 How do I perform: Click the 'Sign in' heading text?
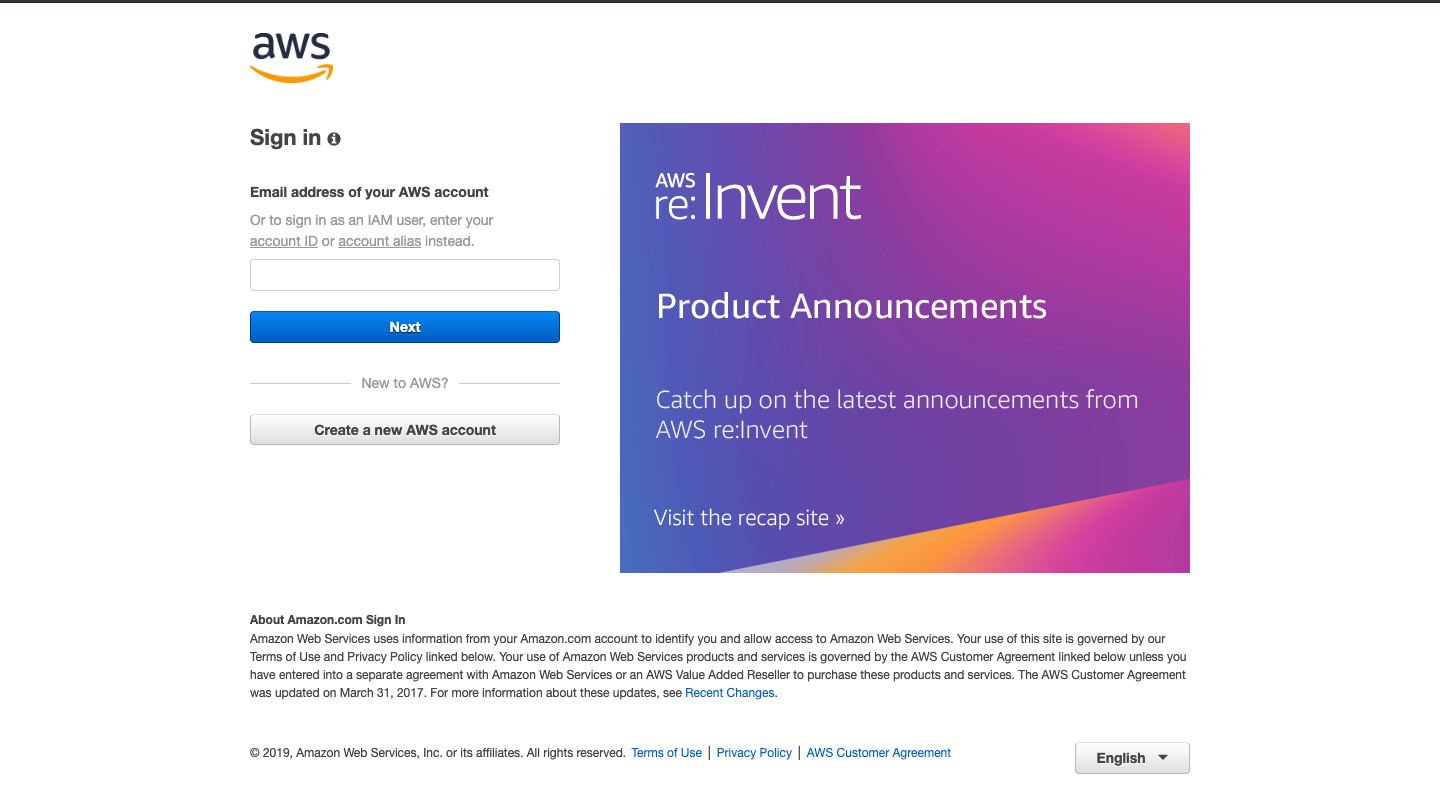coord(285,138)
